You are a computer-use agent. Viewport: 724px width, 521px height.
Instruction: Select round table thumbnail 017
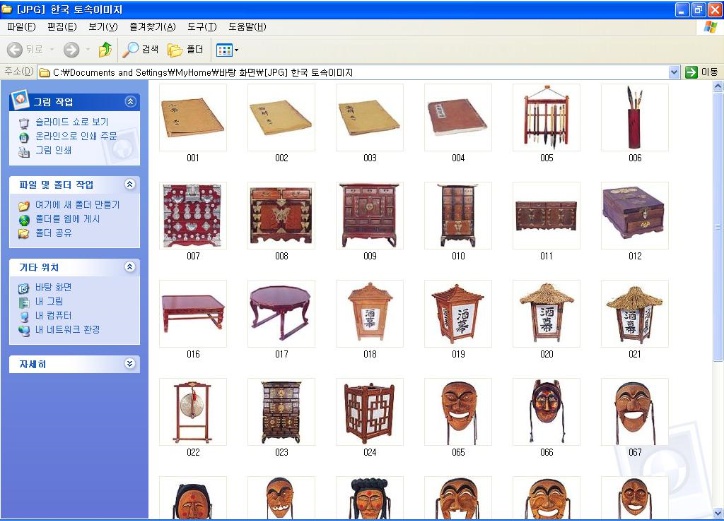(x=281, y=314)
